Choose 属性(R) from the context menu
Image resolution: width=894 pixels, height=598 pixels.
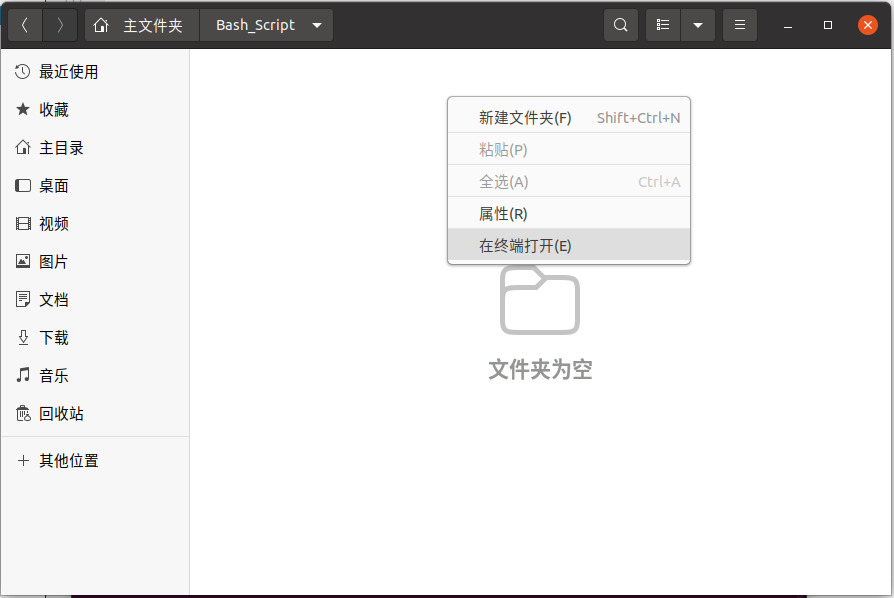point(569,213)
